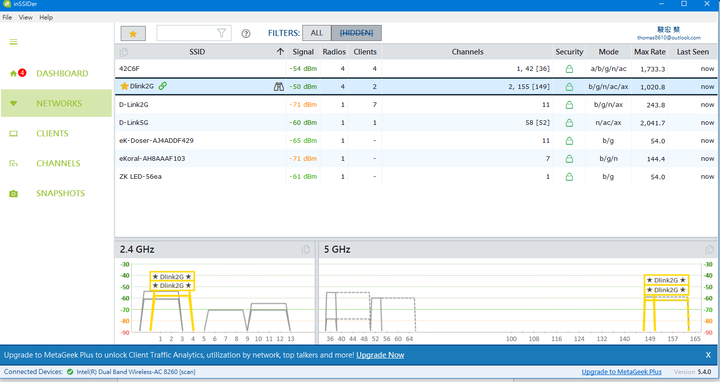Click the upper Dlink2G label in 5 GHz graph

666,280
